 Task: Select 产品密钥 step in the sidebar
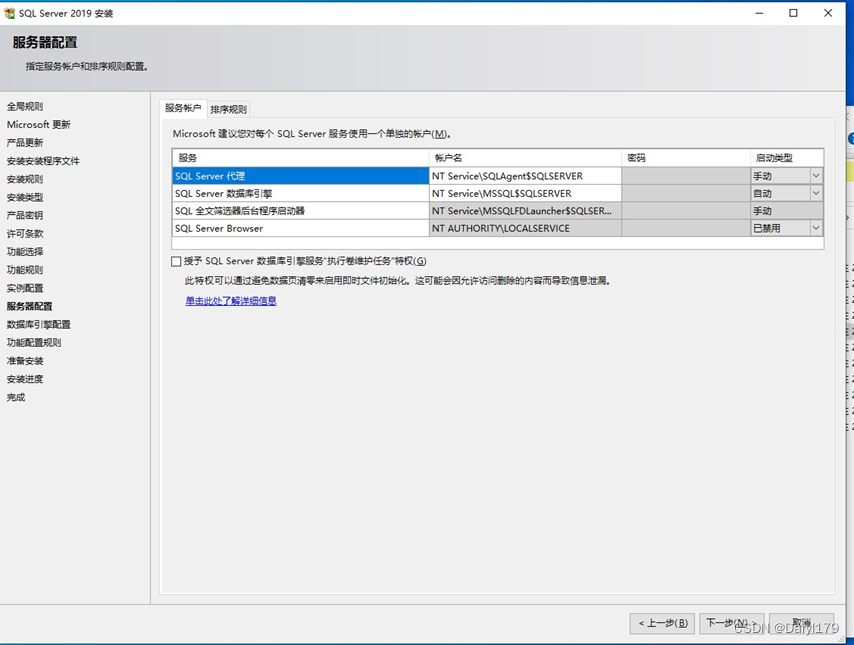pyautogui.click(x=25, y=215)
